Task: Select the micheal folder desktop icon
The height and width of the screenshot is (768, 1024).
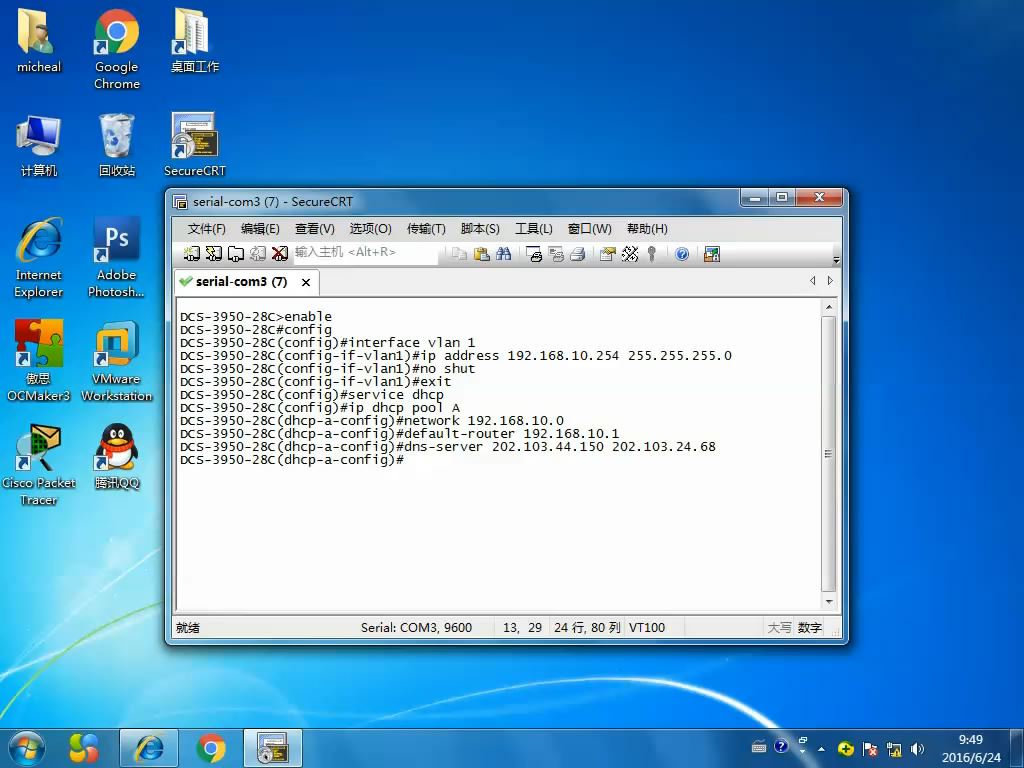Action: [x=39, y=40]
